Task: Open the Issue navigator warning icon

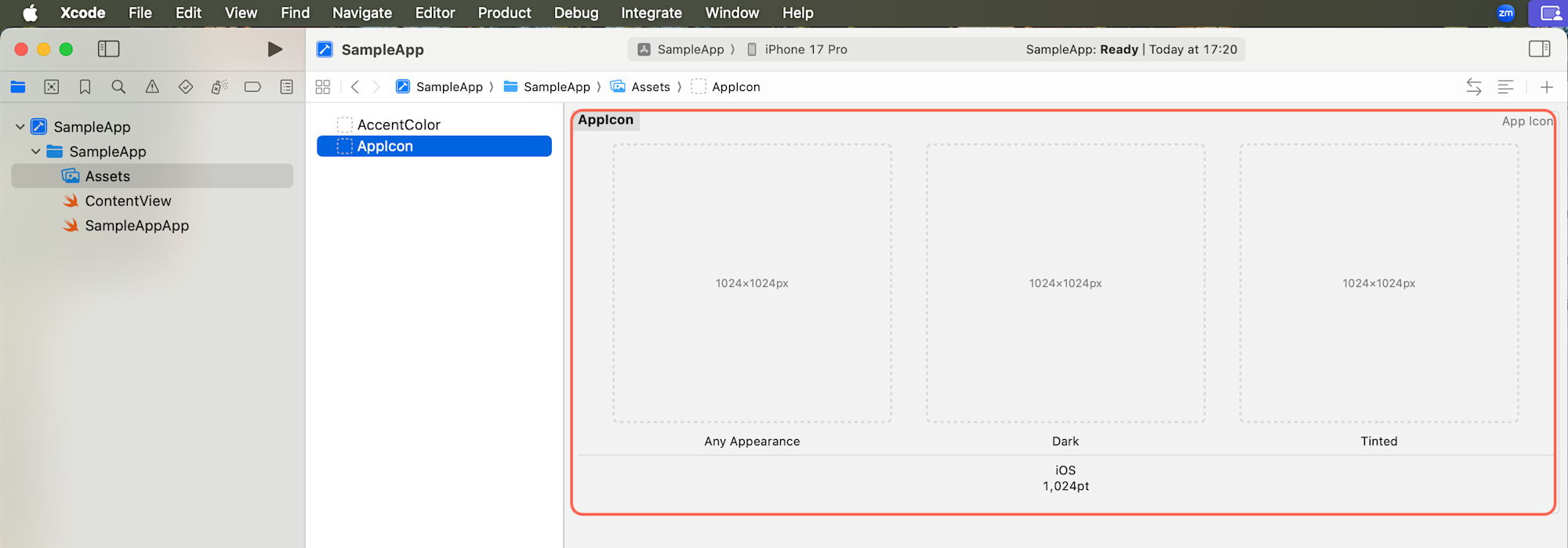Action: [152, 87]
